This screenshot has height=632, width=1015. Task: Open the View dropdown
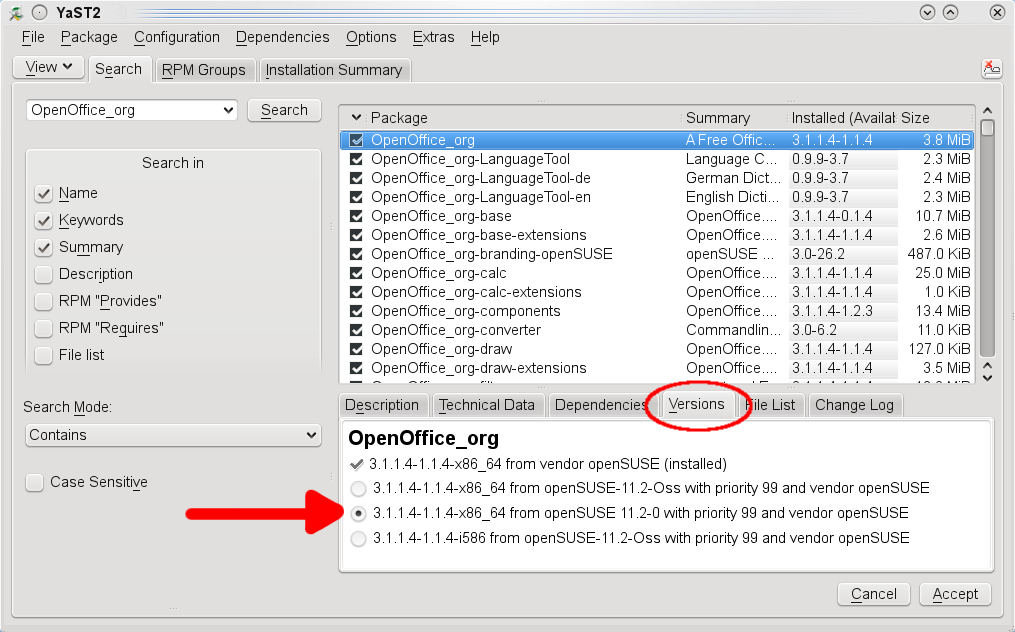pos(48,67)
